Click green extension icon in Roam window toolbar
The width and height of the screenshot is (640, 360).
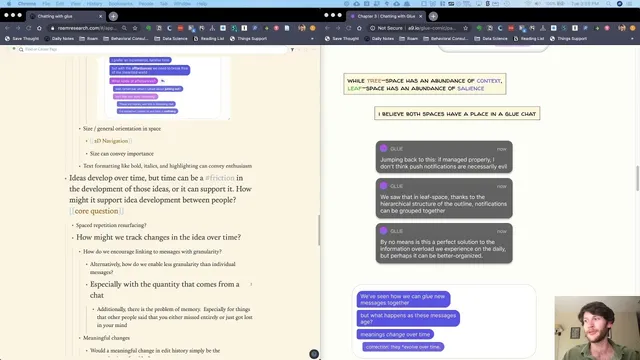click(x=148, y=28)
